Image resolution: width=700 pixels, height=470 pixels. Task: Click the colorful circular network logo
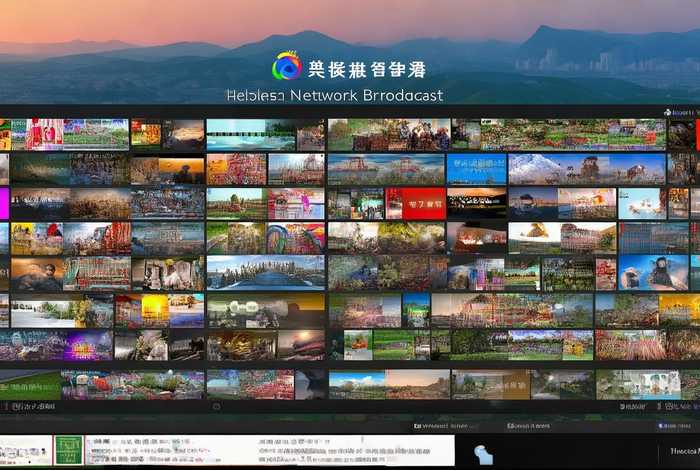[x=286, y=67]
